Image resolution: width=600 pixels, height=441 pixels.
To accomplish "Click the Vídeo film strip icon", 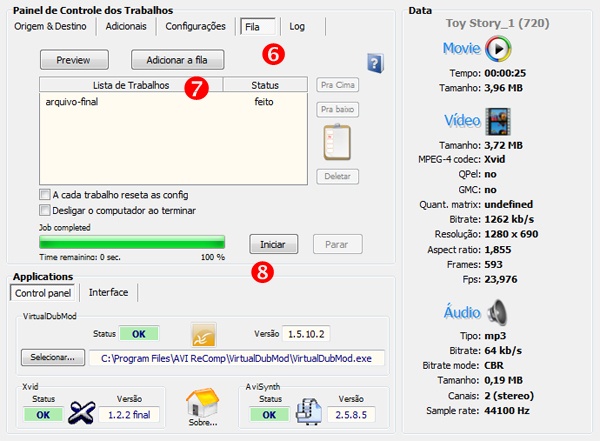I will (x=499, y=122).
